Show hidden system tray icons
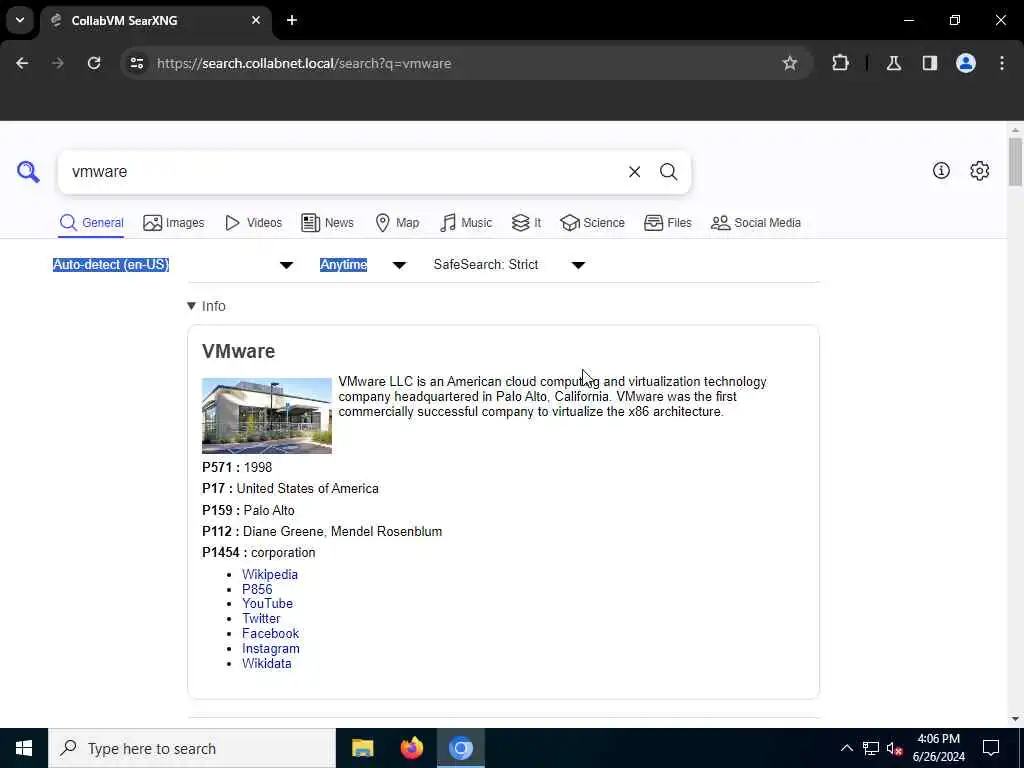1024x768 pixels. (846, 748)
